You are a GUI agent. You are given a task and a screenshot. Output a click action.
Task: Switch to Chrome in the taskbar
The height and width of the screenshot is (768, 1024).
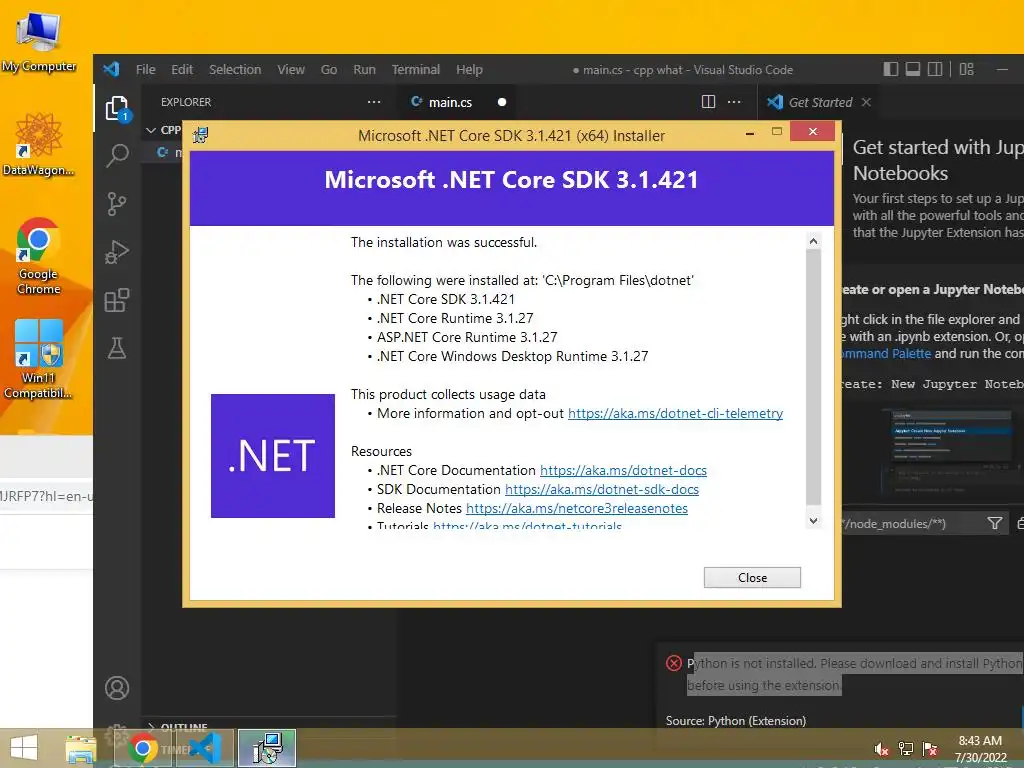point(142,748)
